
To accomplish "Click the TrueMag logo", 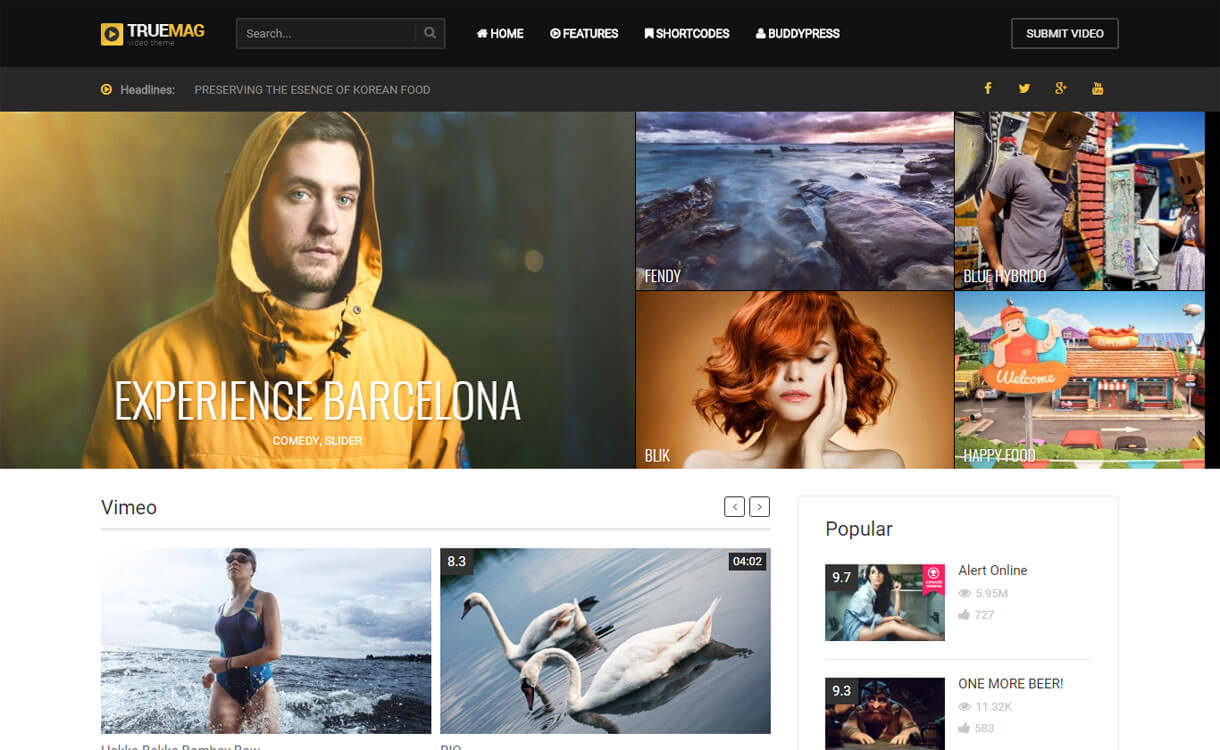I will (x=153, y=33).
